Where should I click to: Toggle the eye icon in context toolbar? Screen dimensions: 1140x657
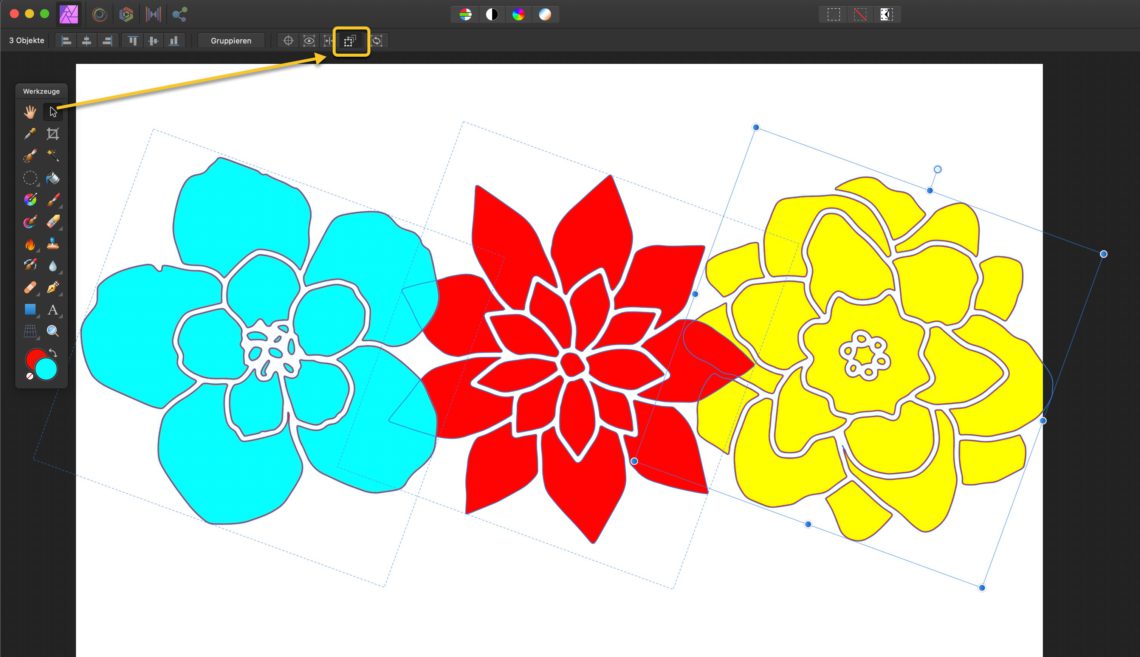(x=309, y=41)
